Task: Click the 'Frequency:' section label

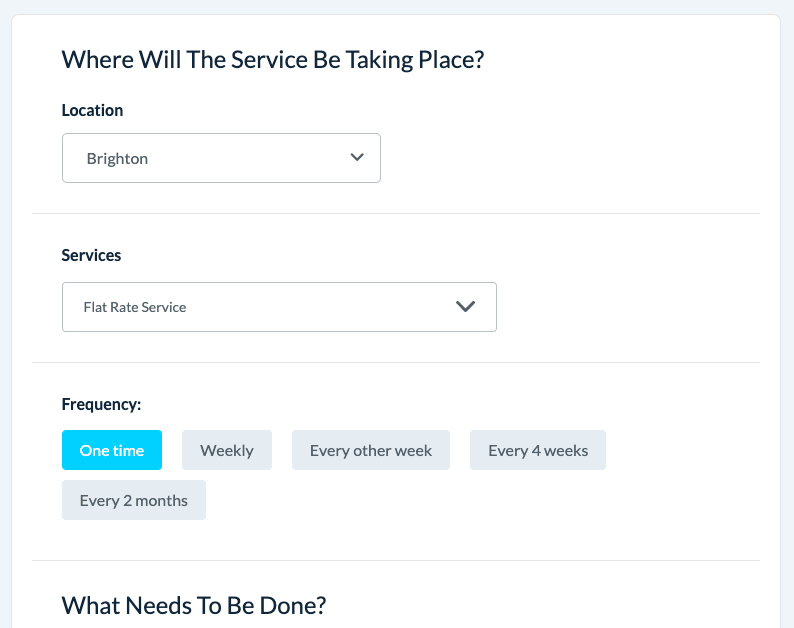Action: [102, 404]
